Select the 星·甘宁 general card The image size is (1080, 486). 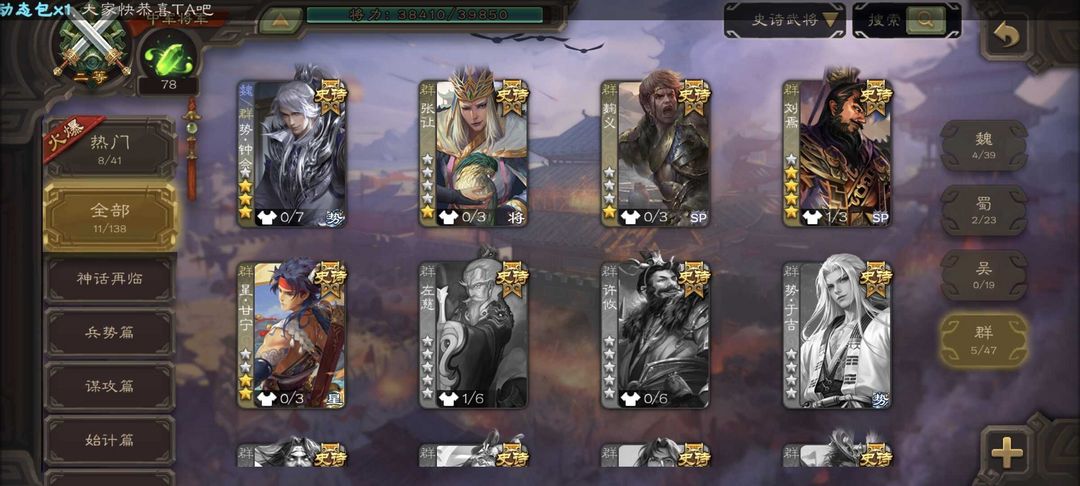tap(292, 335)
